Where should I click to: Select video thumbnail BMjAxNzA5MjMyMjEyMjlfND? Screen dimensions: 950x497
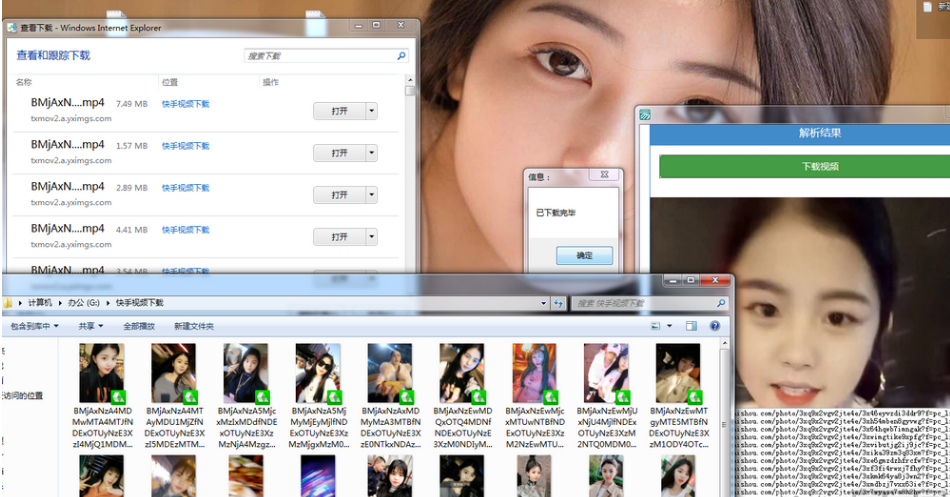(318, 374)
